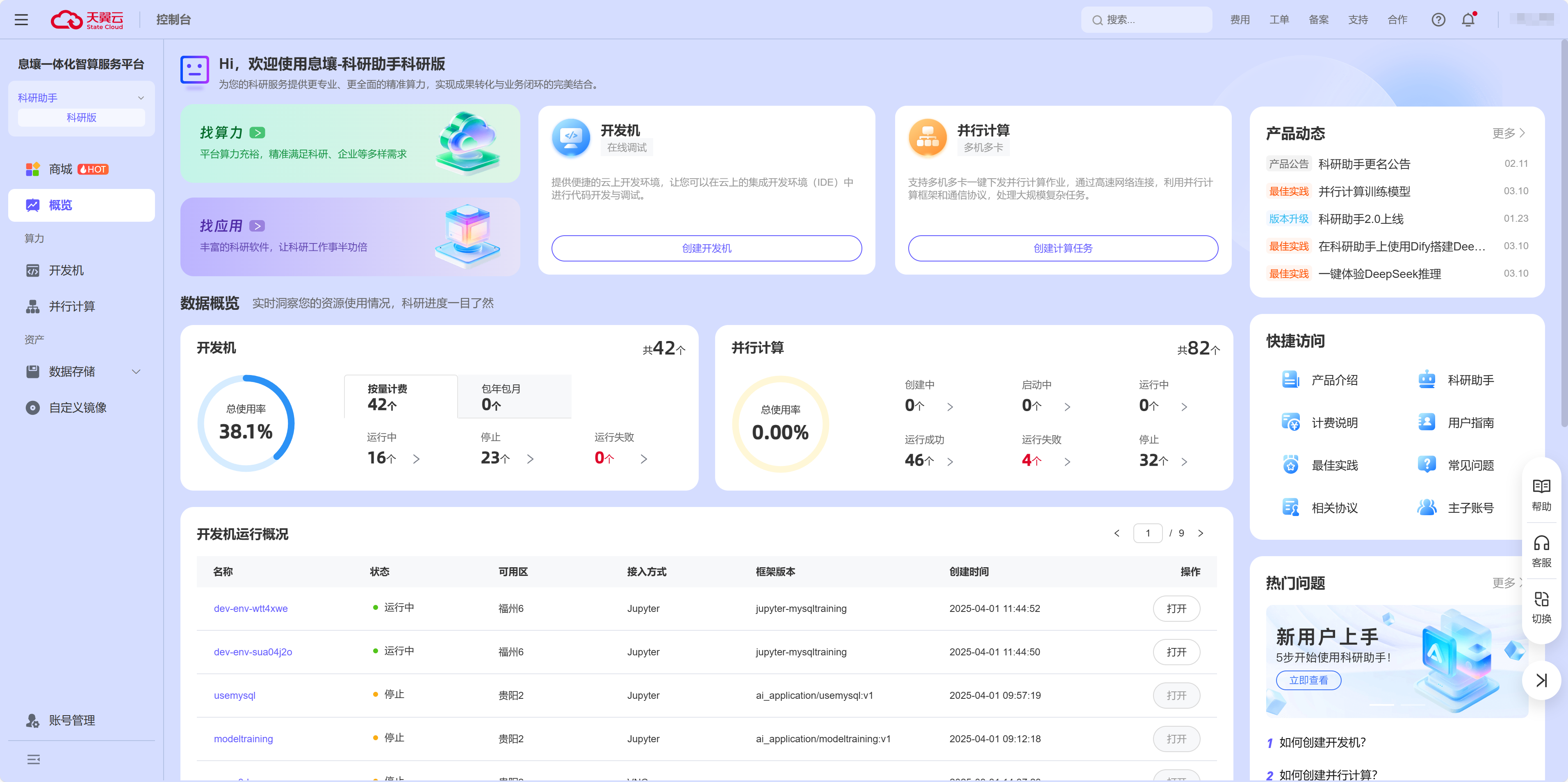Open the hamburger menu icon
This screenshot has height=782, width=1568.
pyautogui.click(x=21, y=20)
